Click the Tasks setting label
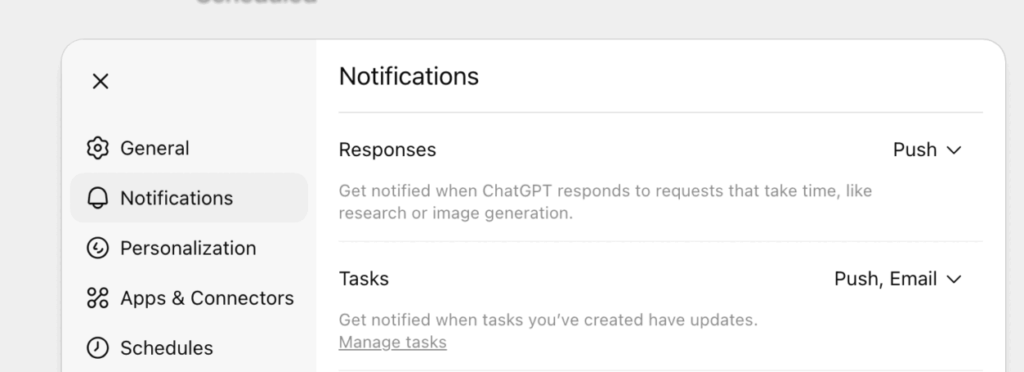1024x372 pixels. point(364,279)
